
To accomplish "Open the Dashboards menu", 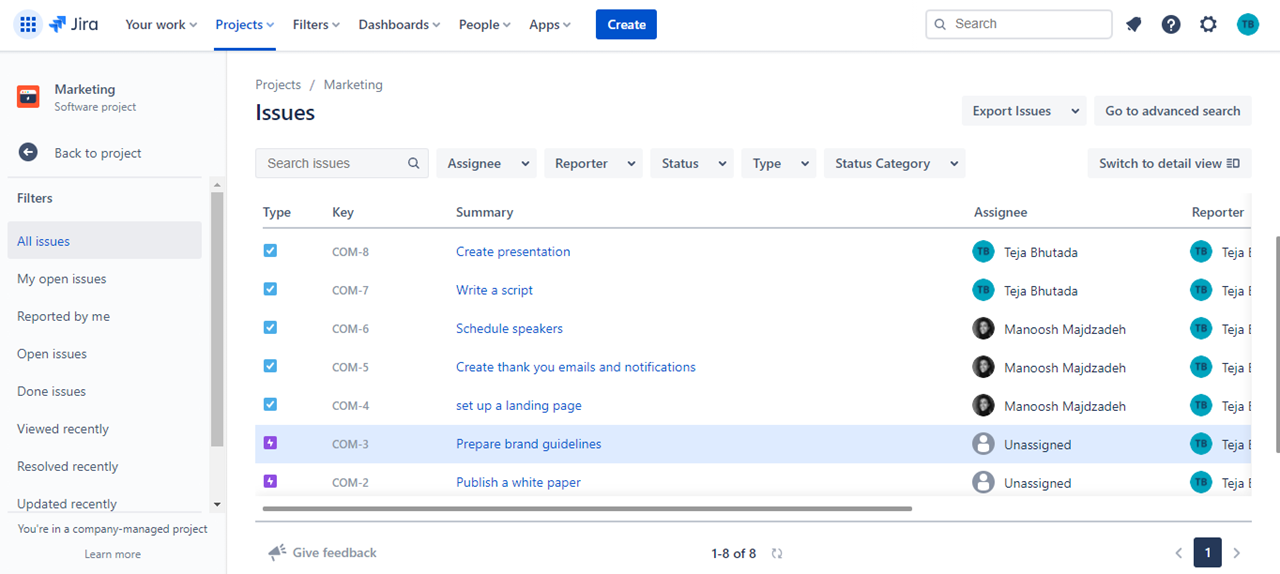I will [x=400, y=24].
